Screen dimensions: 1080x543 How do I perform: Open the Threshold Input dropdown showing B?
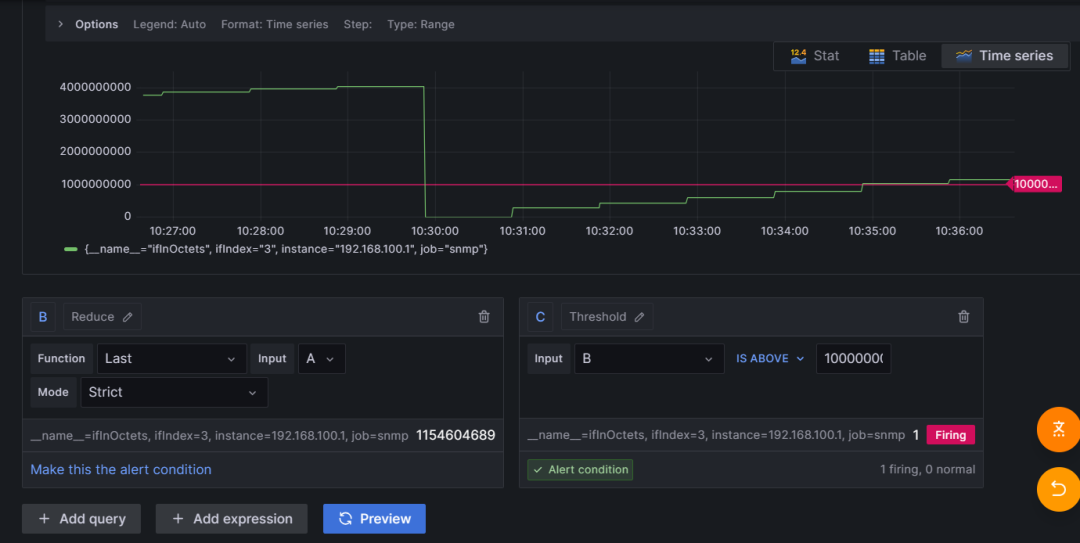(x=649, y=358)
